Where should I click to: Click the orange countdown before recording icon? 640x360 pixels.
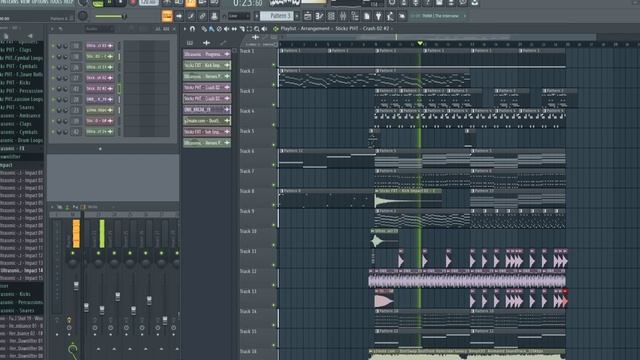[191, 3]
